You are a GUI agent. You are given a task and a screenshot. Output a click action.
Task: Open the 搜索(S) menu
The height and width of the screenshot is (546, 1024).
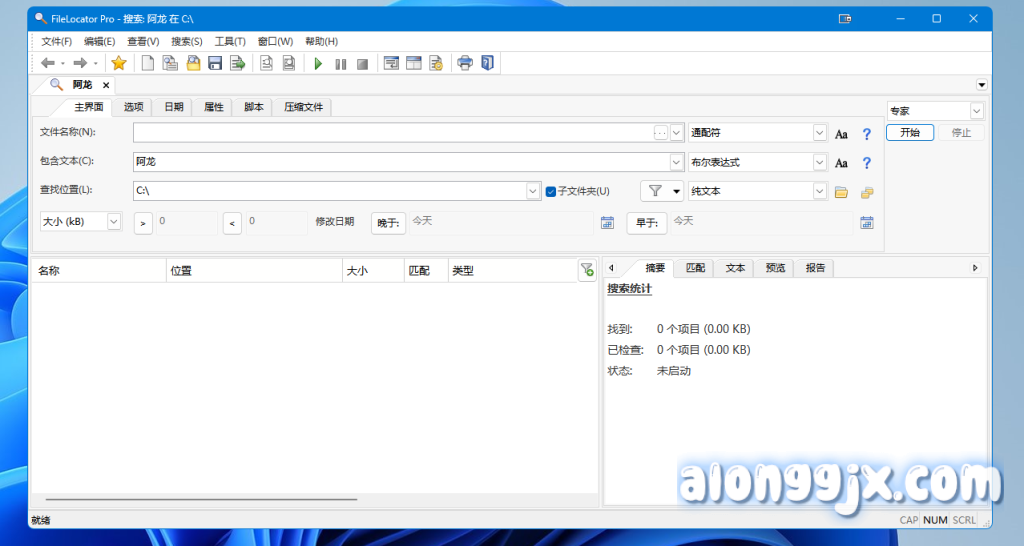[x=186, y=41]
